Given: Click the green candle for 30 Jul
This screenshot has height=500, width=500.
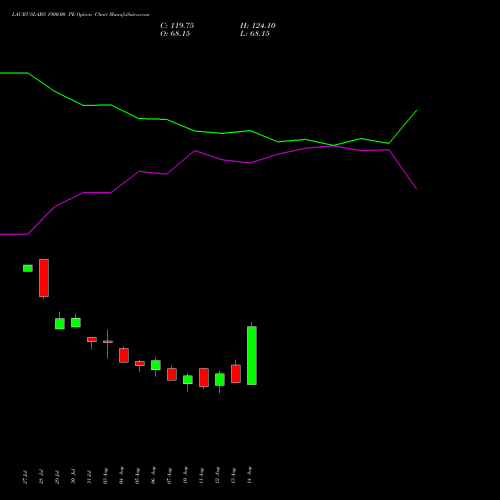Looking at the screenshot, I should click(76, 323).
